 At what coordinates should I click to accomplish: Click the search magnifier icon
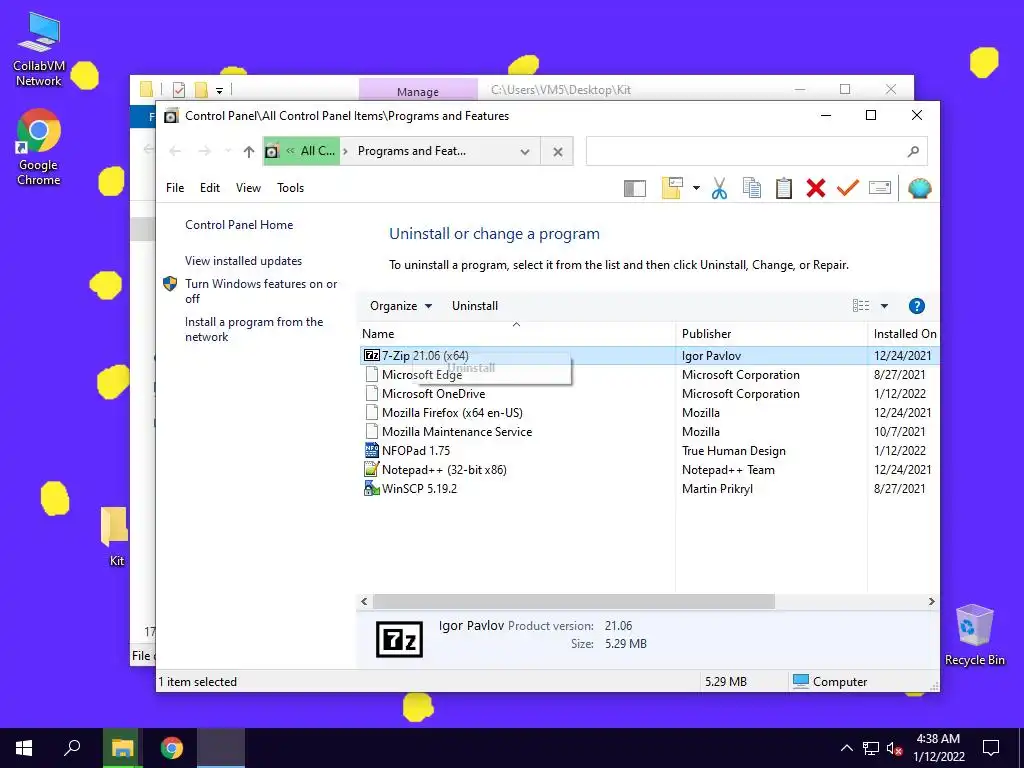pos(913,152)
